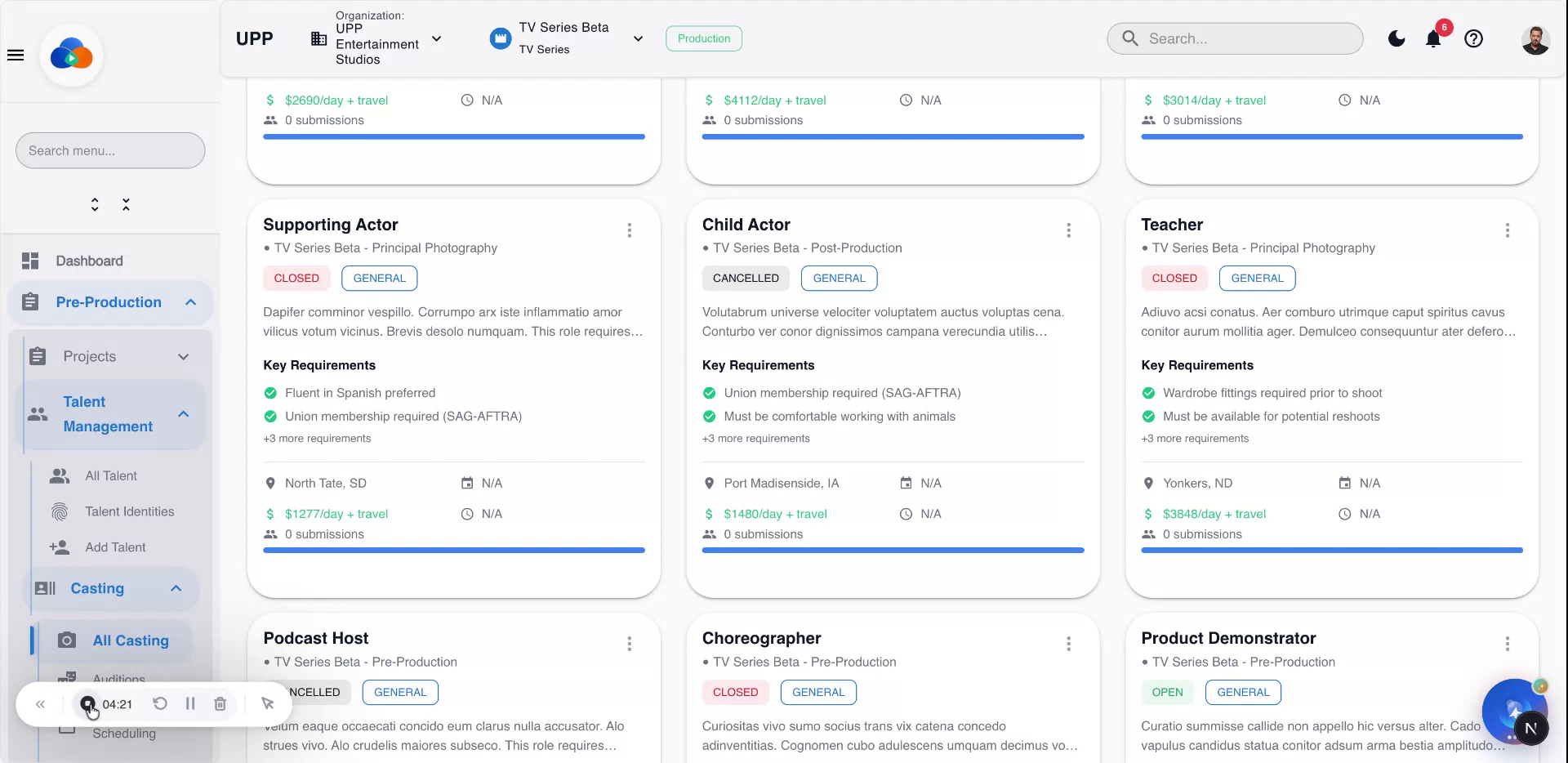This screenshot has height=763, width=1568.
Task: Collapse all sidebar menu sections
Action: (126, 204)
